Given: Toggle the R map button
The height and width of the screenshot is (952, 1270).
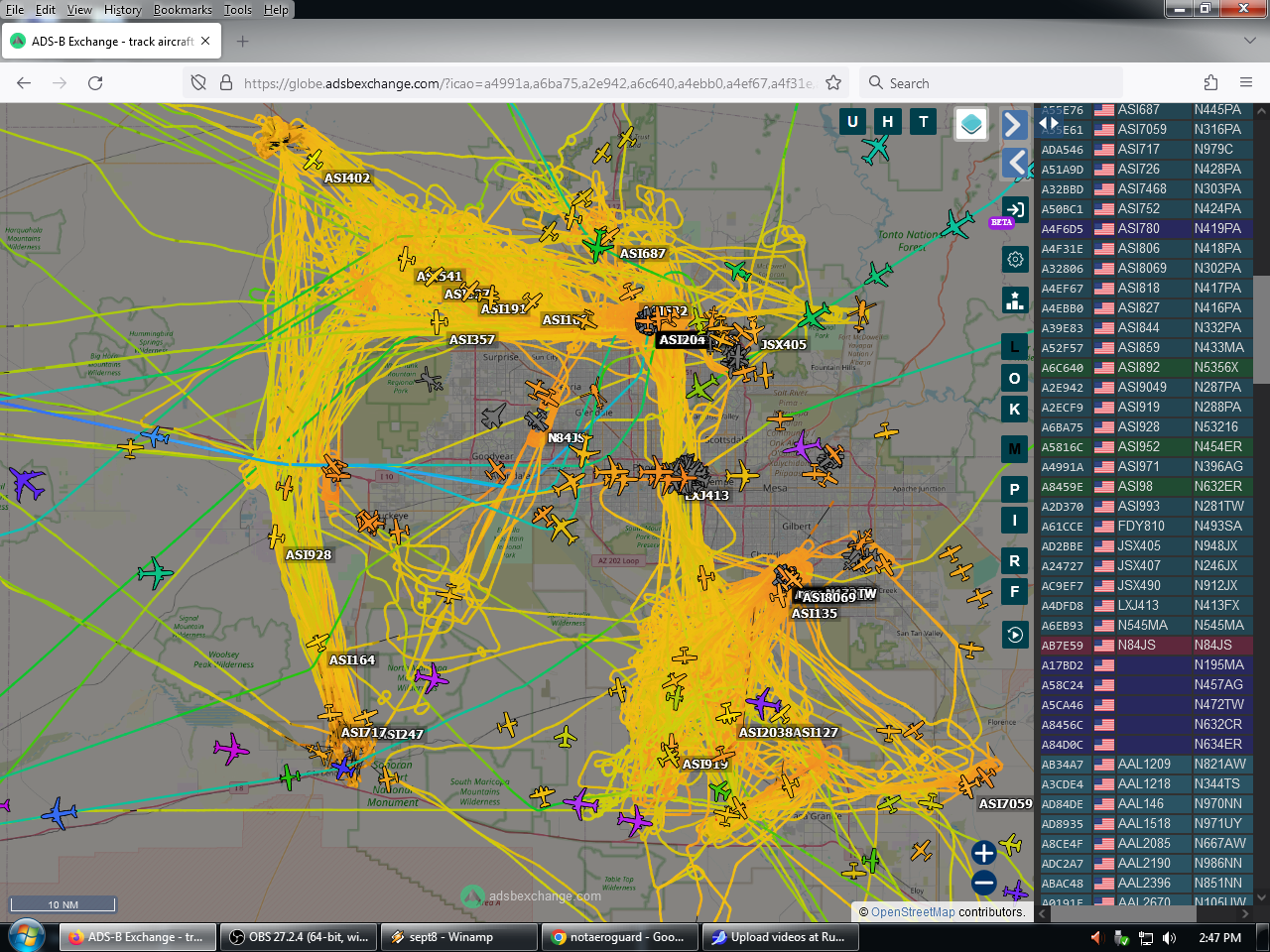Looking at the screenshot, I should (x=1014, y=561).
